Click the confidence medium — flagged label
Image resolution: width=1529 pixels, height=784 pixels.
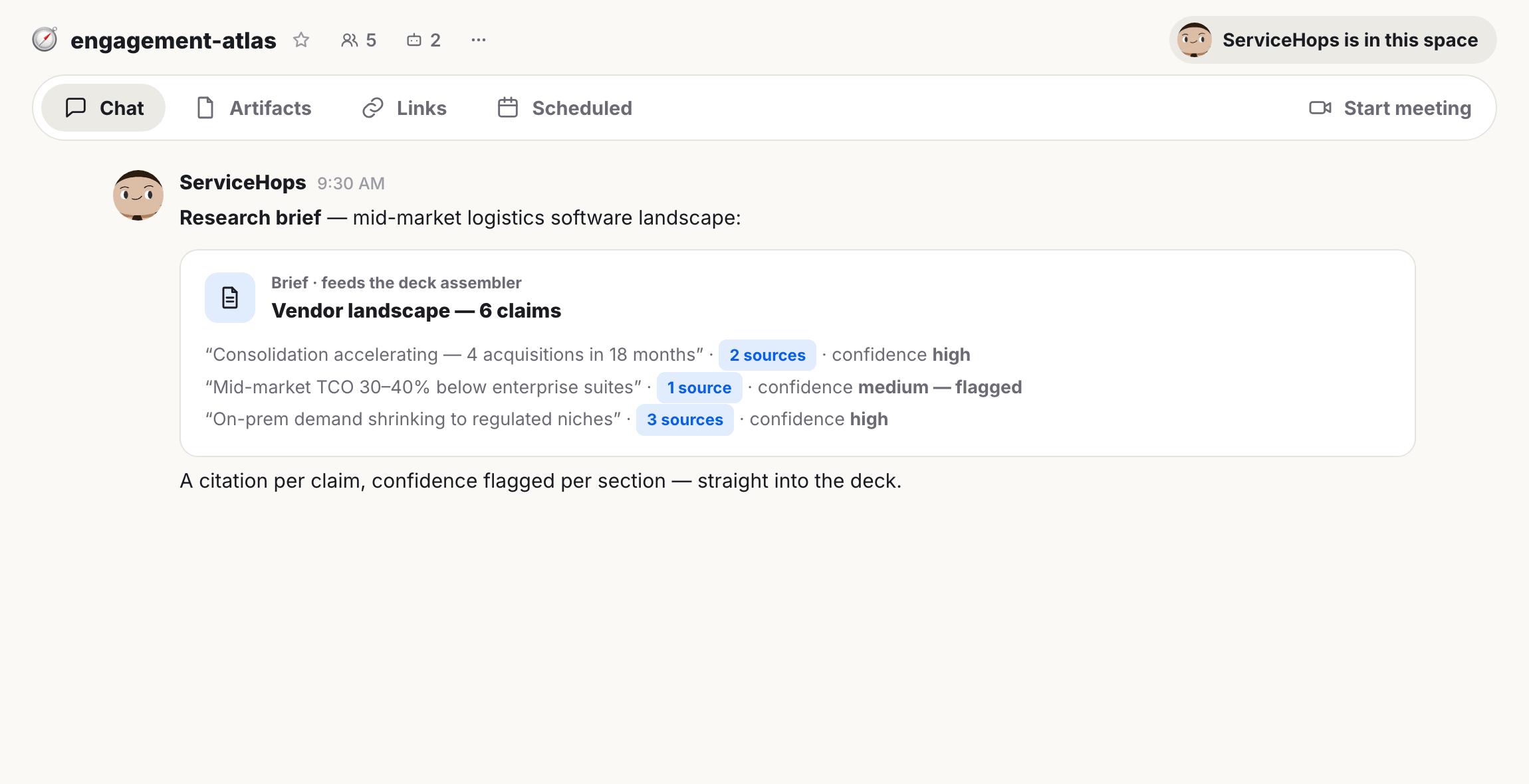click(889, 387)
